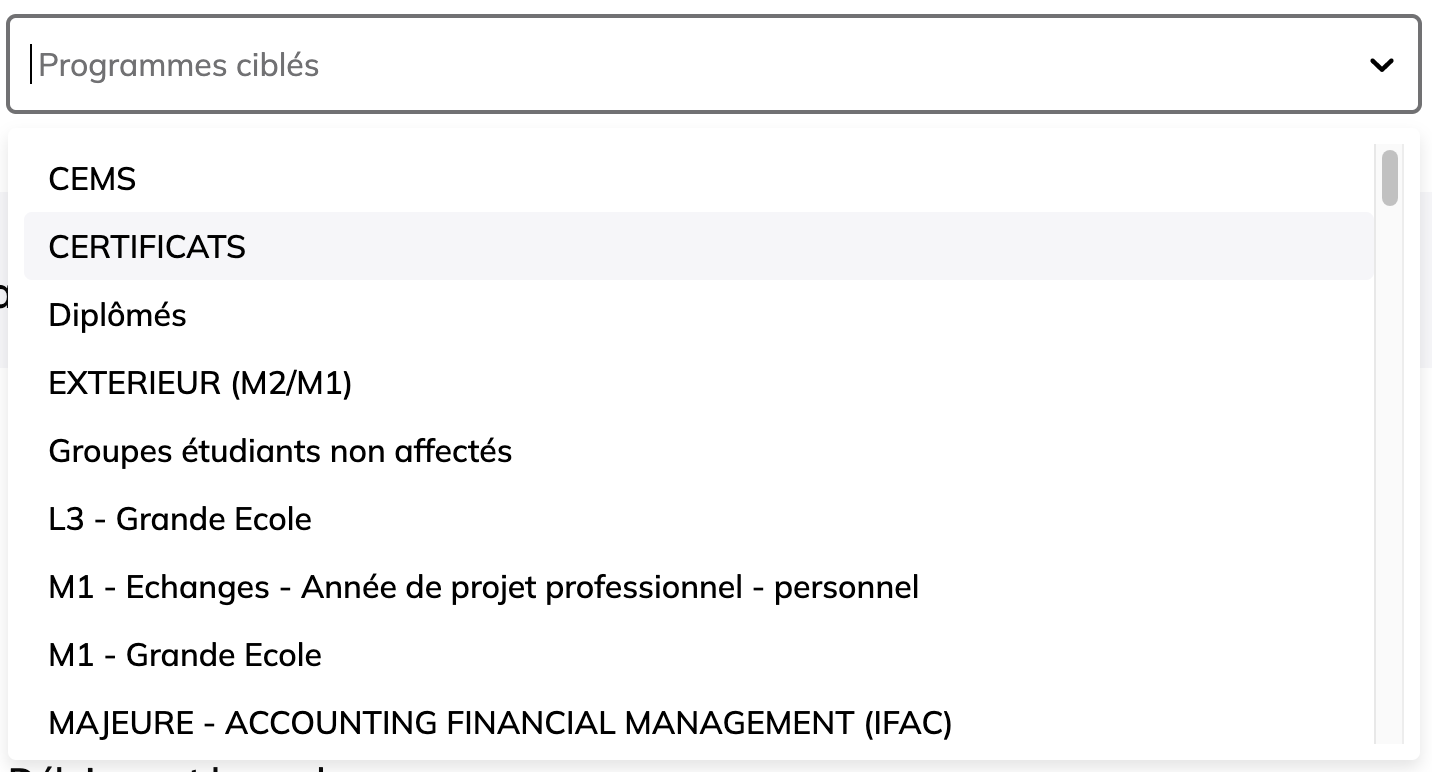
Task: Pick the Diplômés program option
Action: click(x=699, y=315)
